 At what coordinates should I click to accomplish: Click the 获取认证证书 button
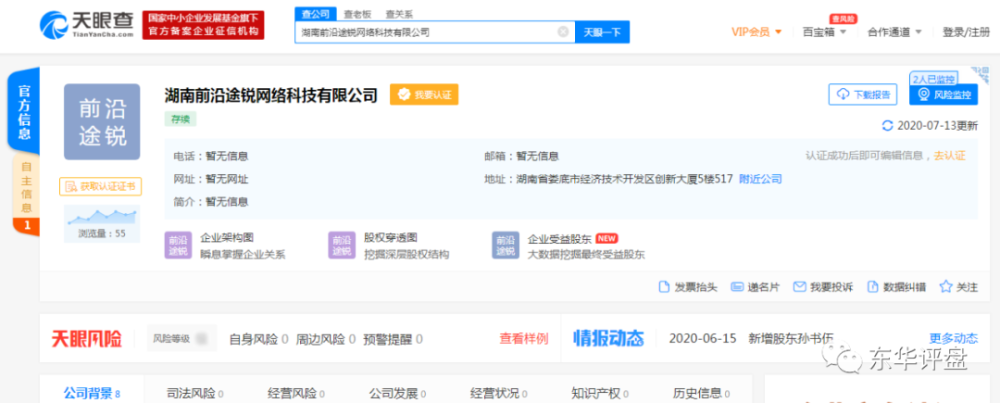[101, 186]
